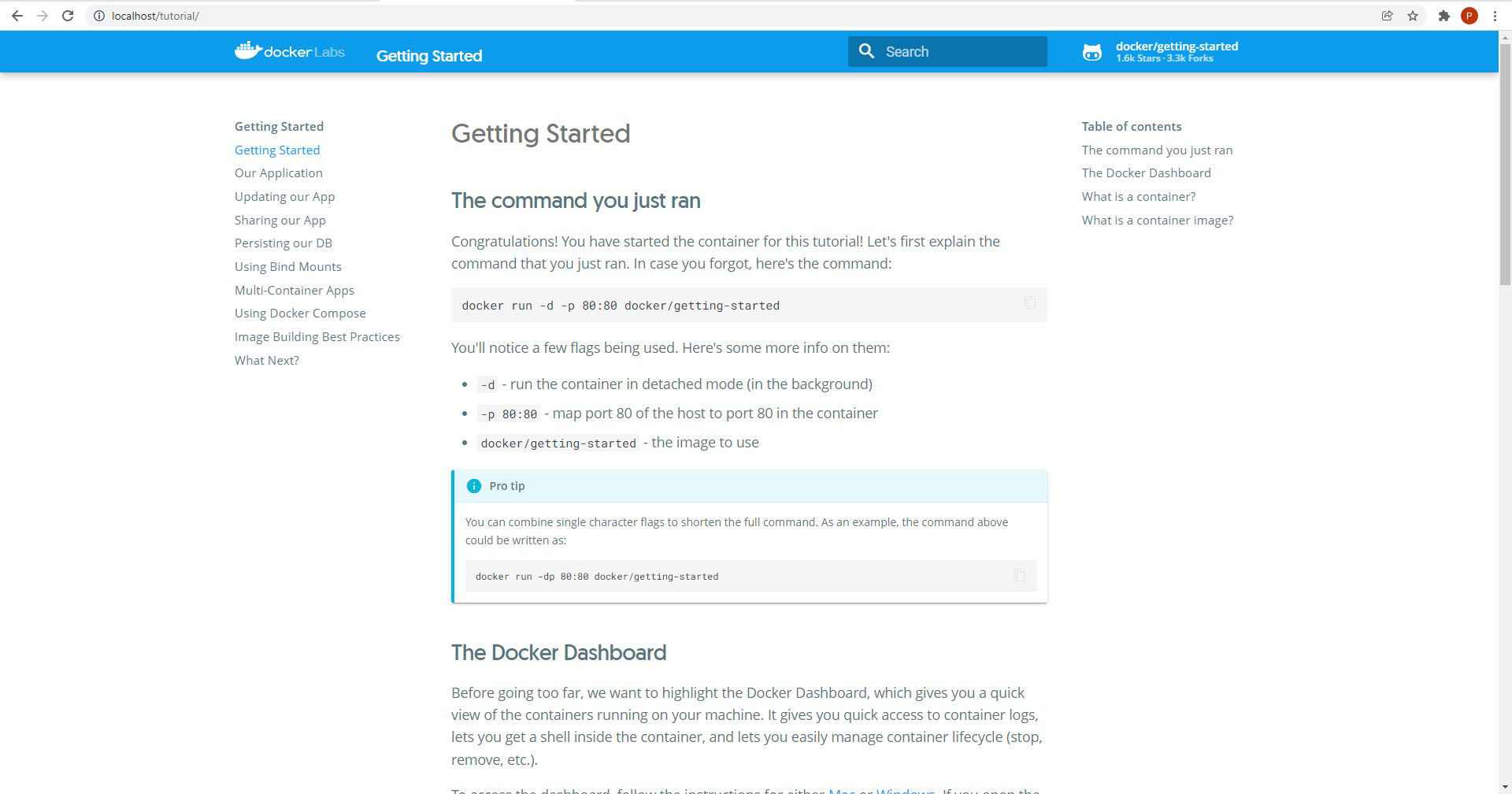Jump to The Docker Dashboard in contents
Image resolution: width=1512 pixels, height=794 pixels.
1146,173
